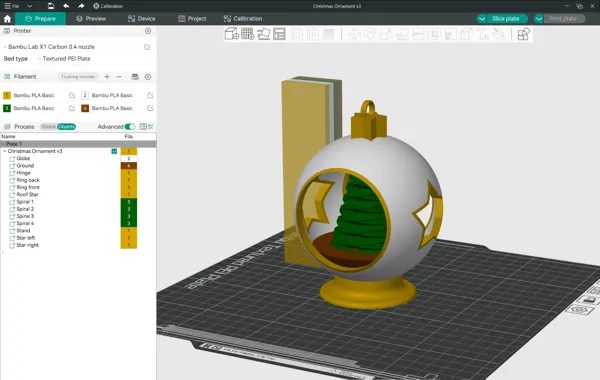Toggle Christmas Ornament v3 printable checkbox
Image resolution: width=600 pixels, height=380 pixels.
[114, 151]
